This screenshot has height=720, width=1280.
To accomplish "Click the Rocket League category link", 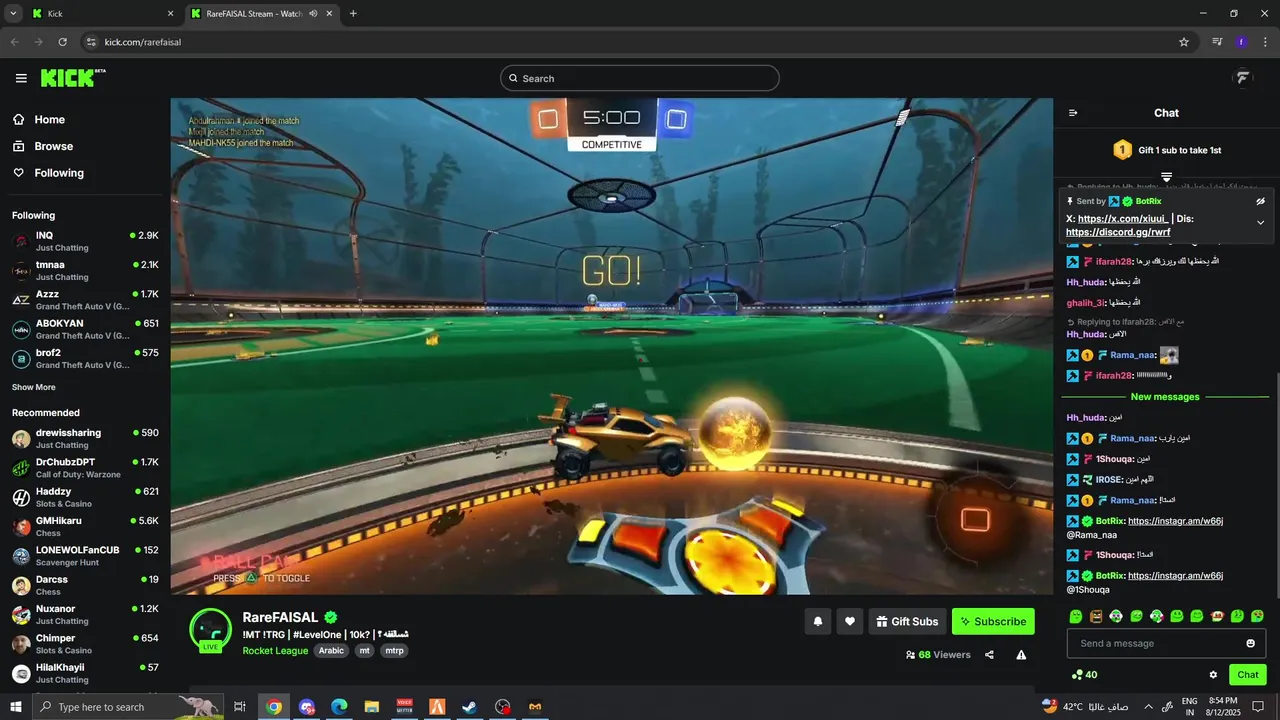I will tap(275, 650).
